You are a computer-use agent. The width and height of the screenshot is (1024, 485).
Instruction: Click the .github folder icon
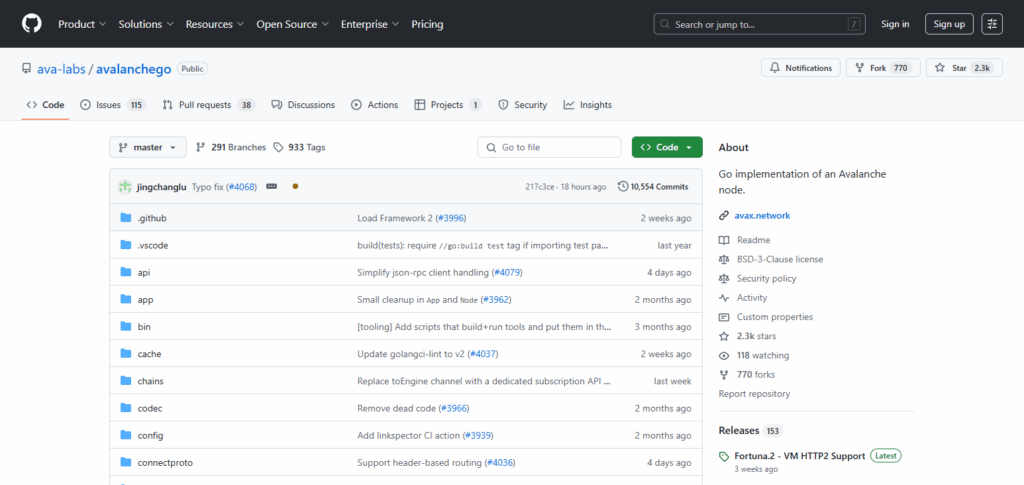pyautogui.click(x=126, y=218)
